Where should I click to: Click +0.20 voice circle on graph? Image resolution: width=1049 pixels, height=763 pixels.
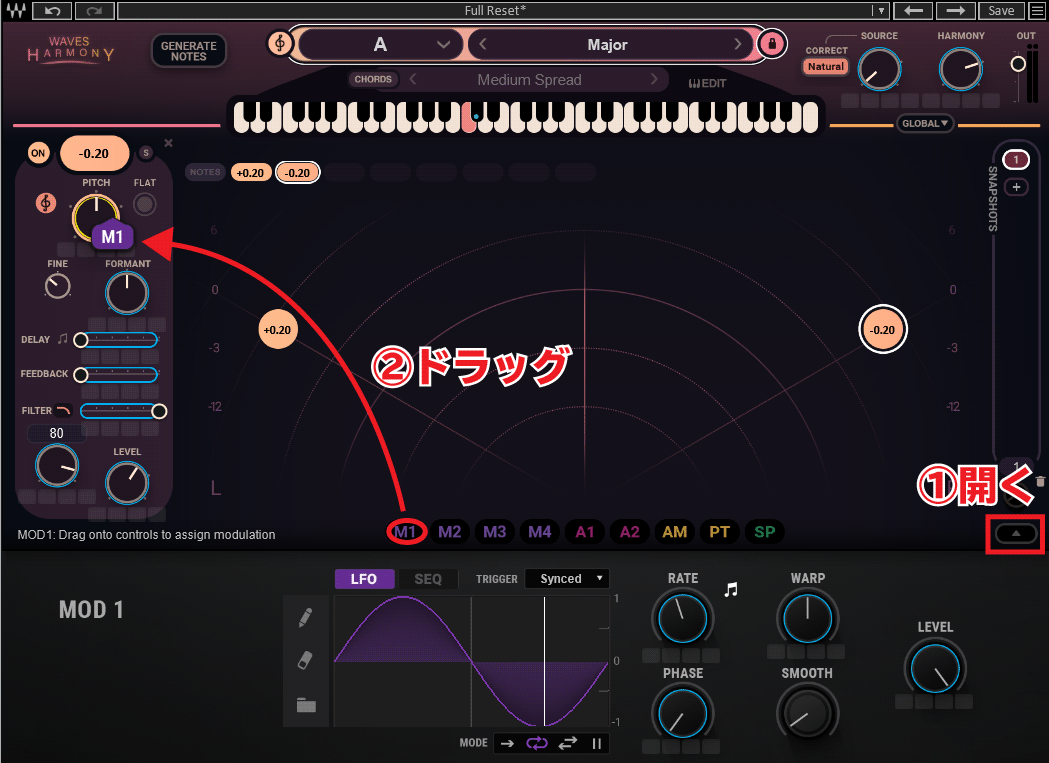[278, 330]
